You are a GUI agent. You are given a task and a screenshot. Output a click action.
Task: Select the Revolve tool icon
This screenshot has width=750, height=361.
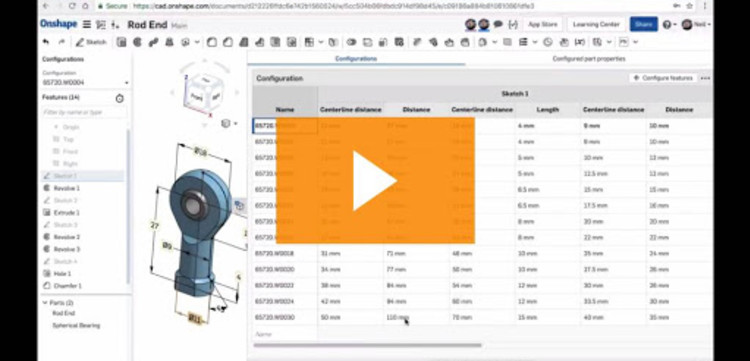coord(137,42)
